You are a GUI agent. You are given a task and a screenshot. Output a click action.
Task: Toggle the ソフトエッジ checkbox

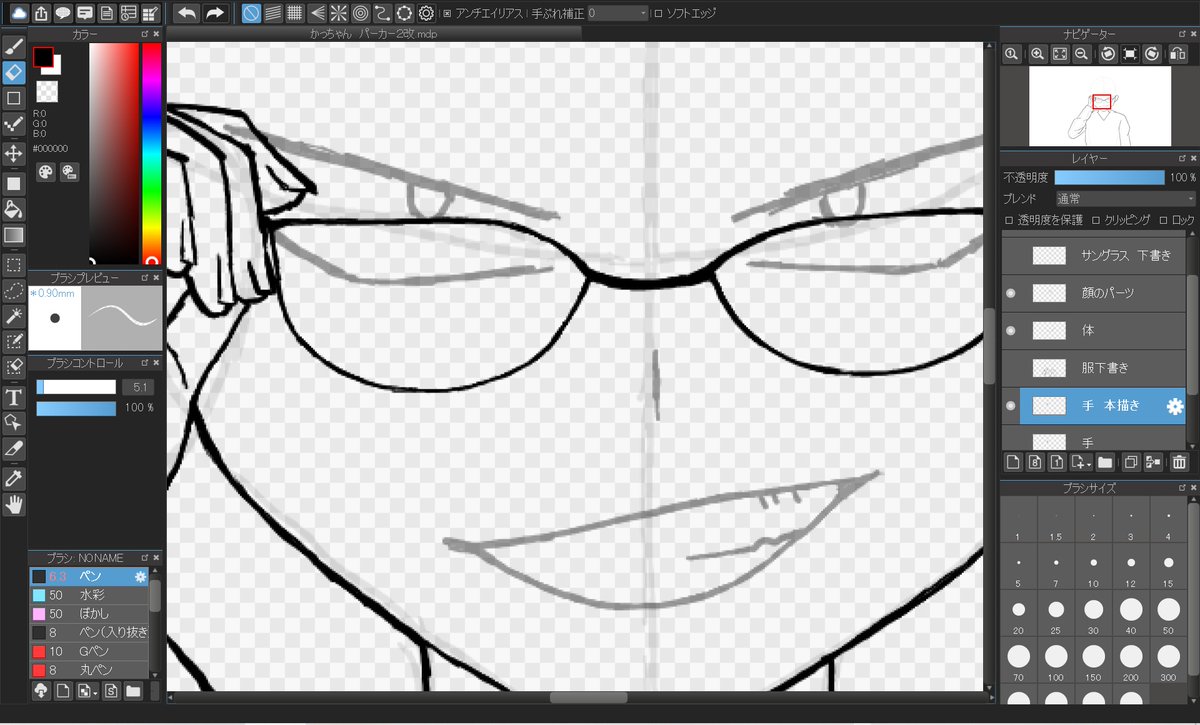[x=657, y=13]
